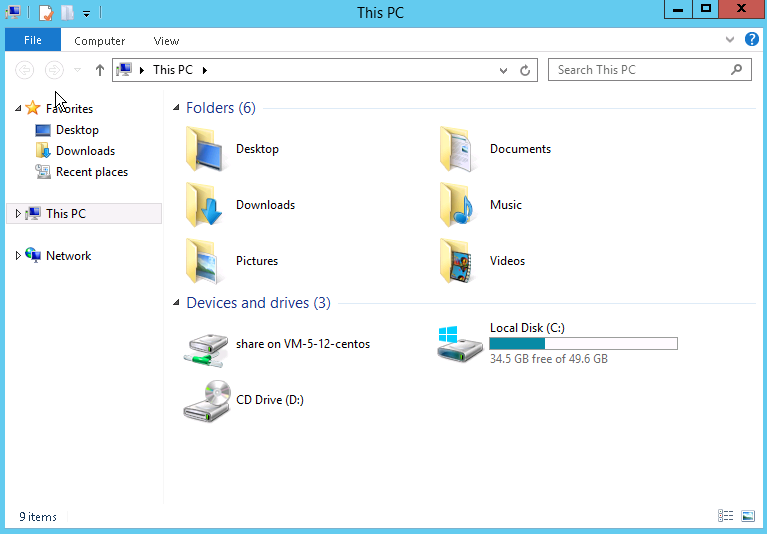Screen dimensions: 767x534
Task: Click the Network globe icon in sidebar
Action: tap(33, 255)
